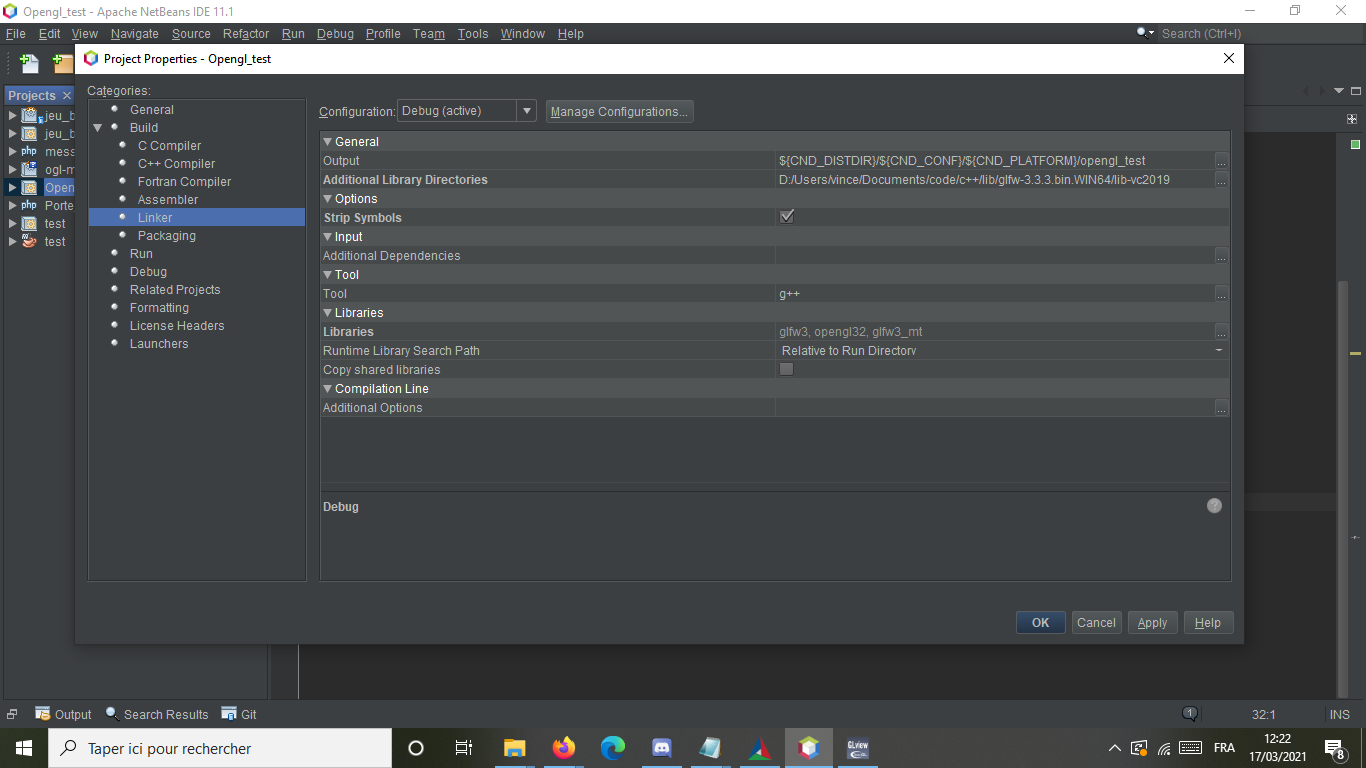This screenshot has height=768, width=1366.
Task: Open the editor documents list arrow
Action: (x=1341, y=91)
